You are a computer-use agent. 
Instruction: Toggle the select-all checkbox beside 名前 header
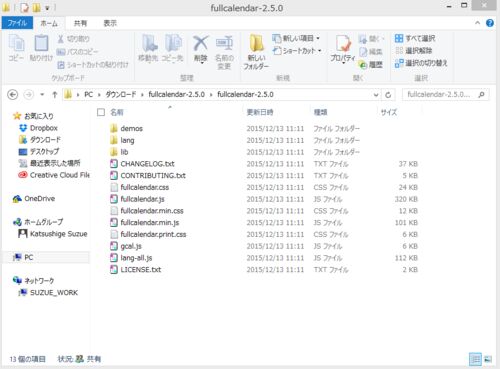coord(101,112)
